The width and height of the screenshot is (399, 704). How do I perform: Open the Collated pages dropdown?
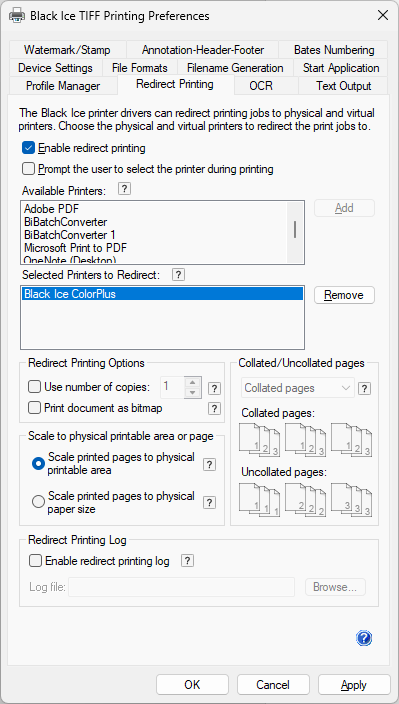coord(298,388)
